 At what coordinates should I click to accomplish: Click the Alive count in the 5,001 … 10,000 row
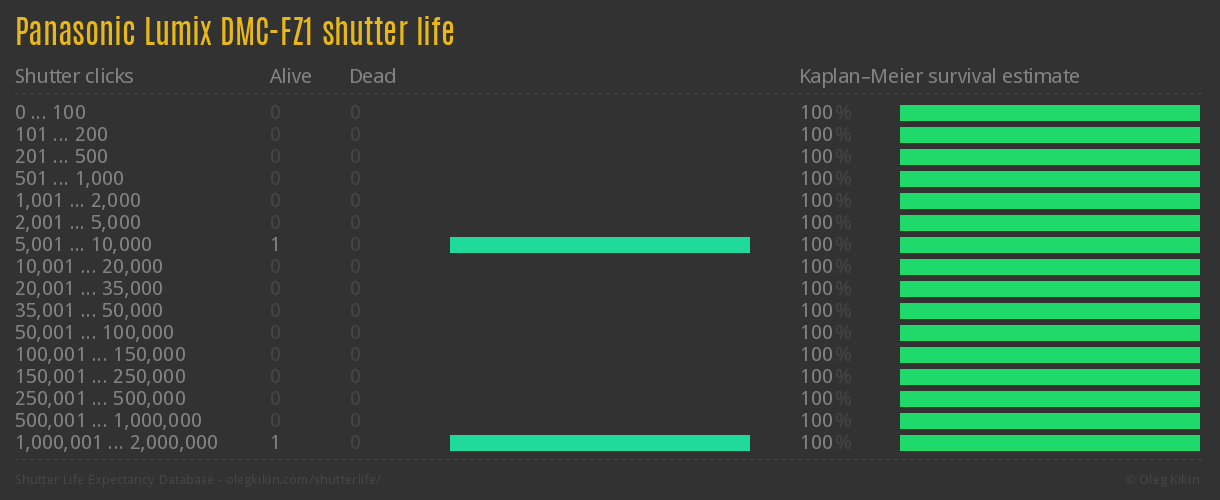tap(275, 245)
